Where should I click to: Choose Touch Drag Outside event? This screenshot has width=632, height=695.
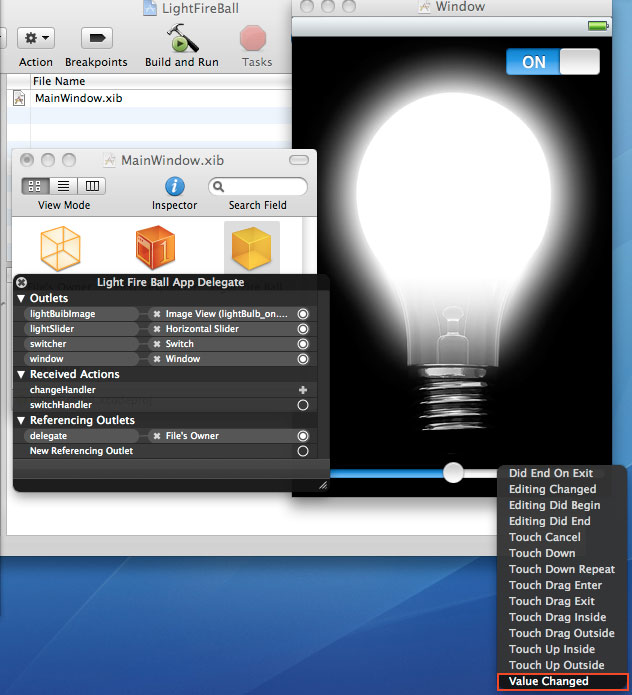coord(562,633)
